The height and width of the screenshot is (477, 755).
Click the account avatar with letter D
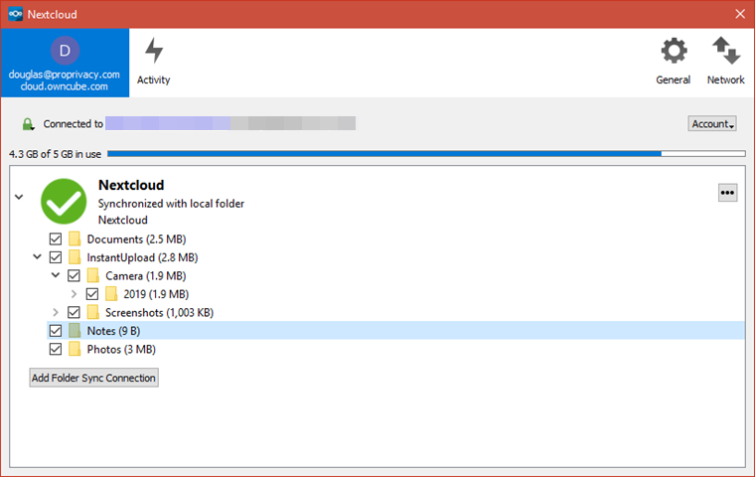pos(65,51)
